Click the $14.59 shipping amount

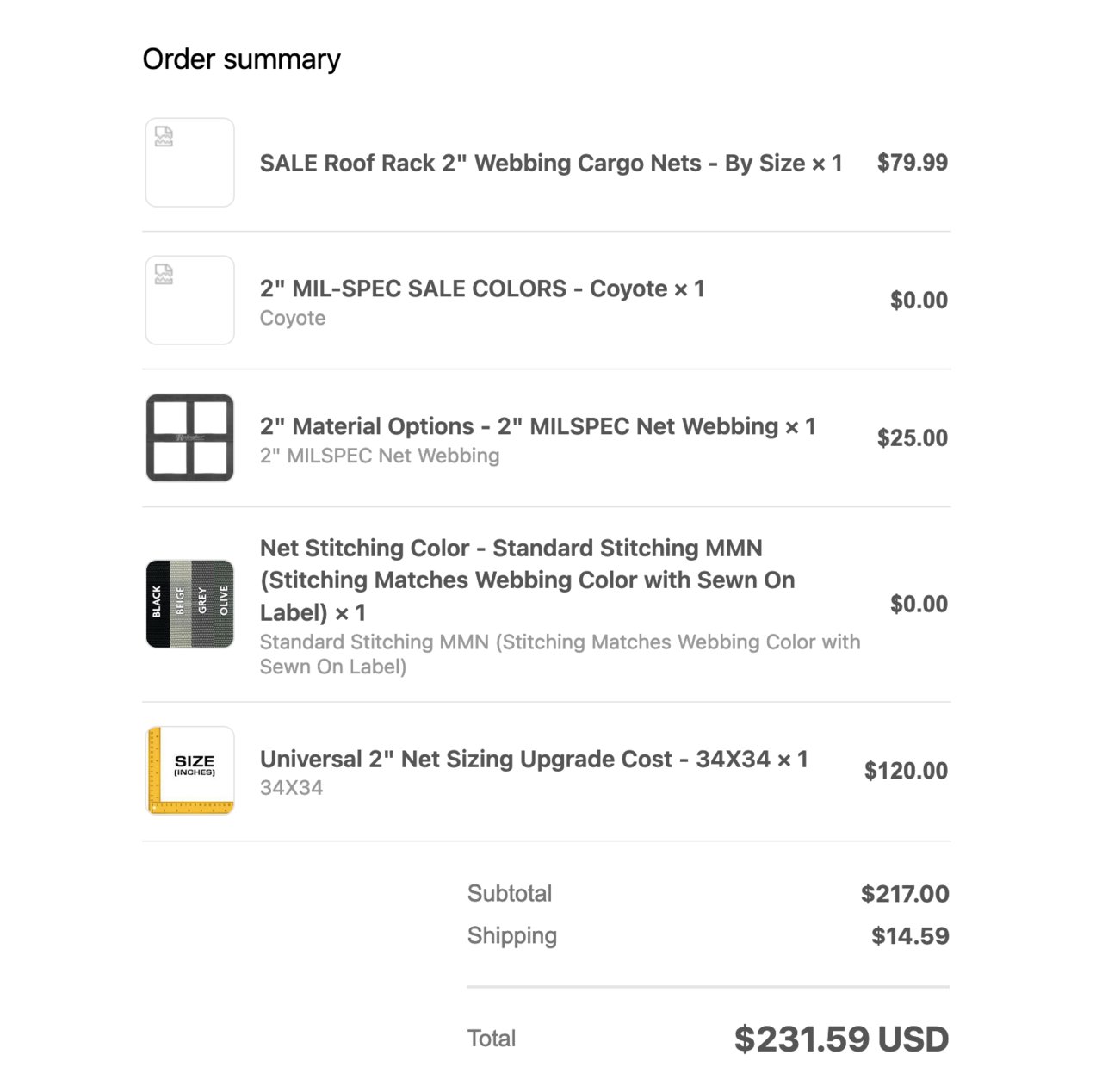point(910,936)
